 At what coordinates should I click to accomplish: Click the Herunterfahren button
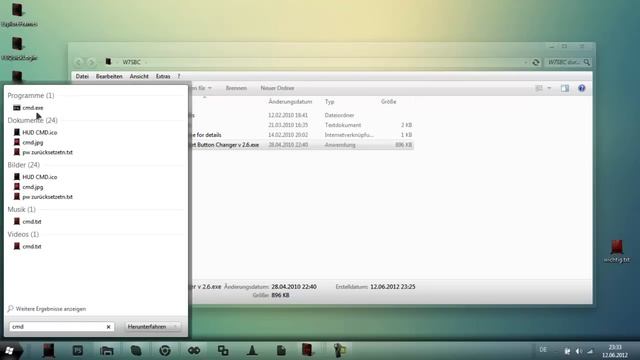click(147, 327)
